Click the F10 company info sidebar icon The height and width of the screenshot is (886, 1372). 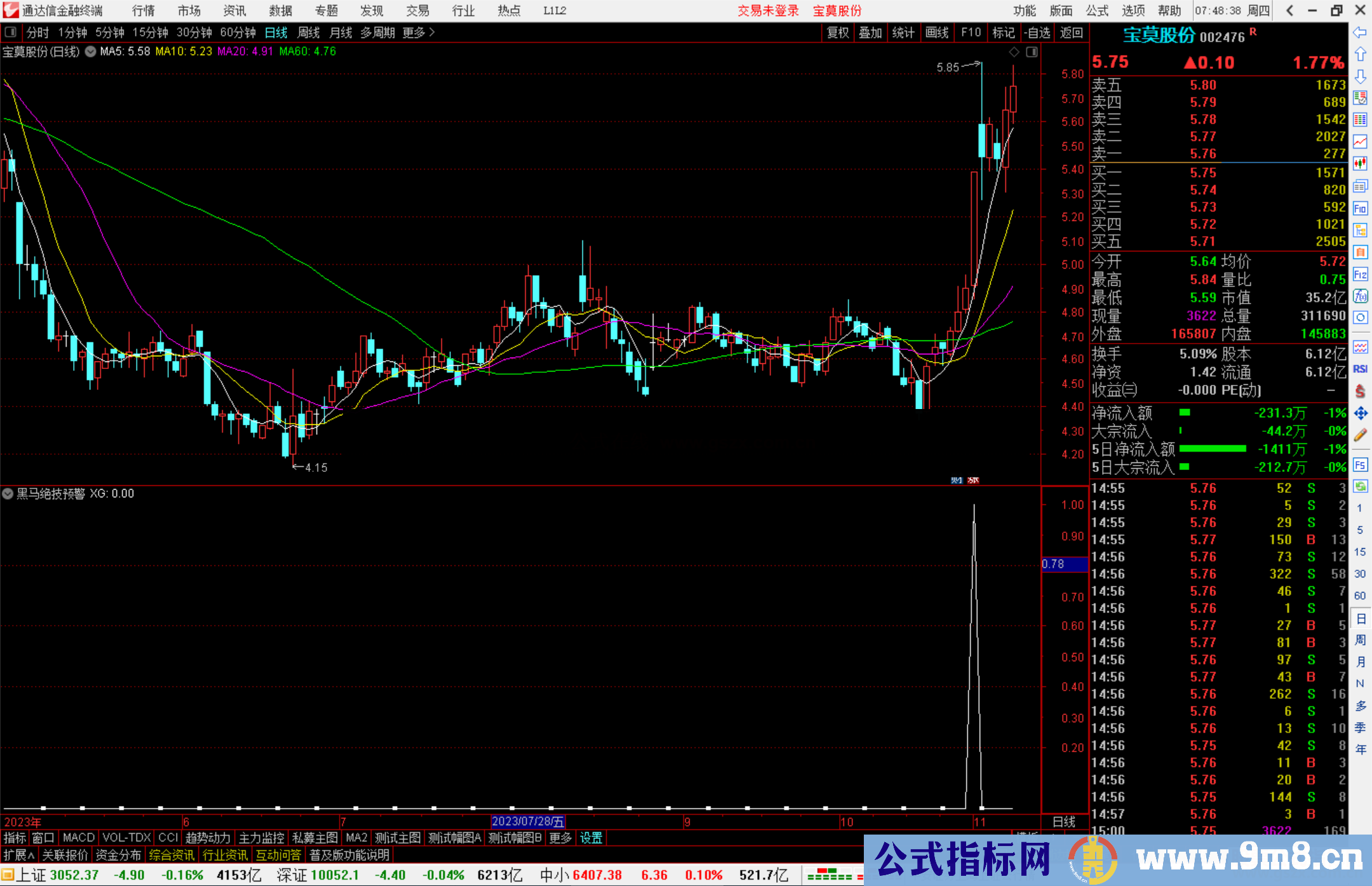tap(1360, 208)
